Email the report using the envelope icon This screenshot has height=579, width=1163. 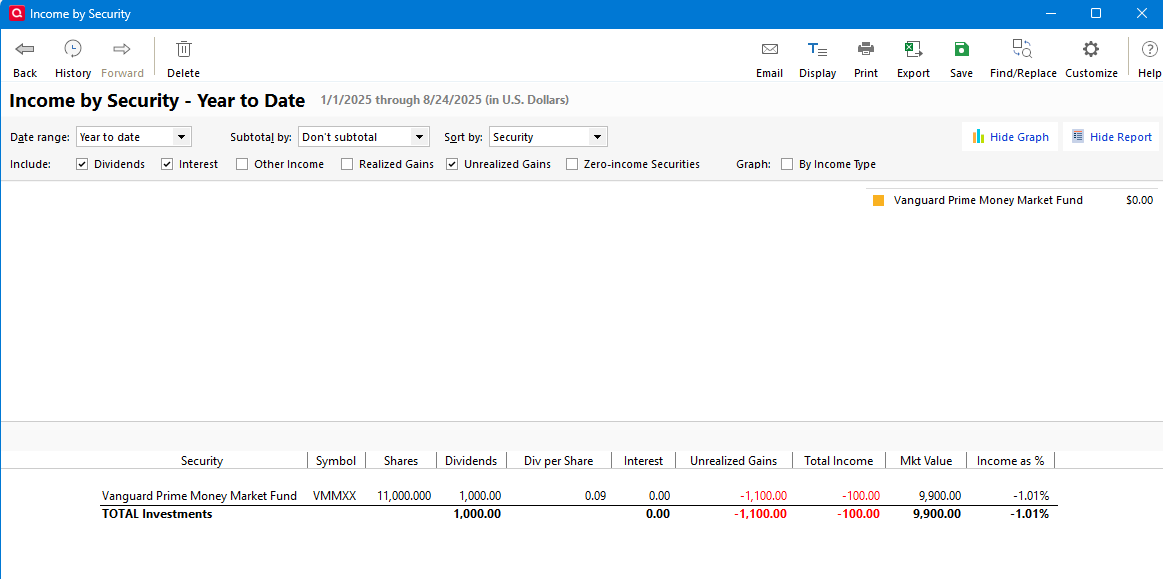pyautogui.click(x=769, y=50)
